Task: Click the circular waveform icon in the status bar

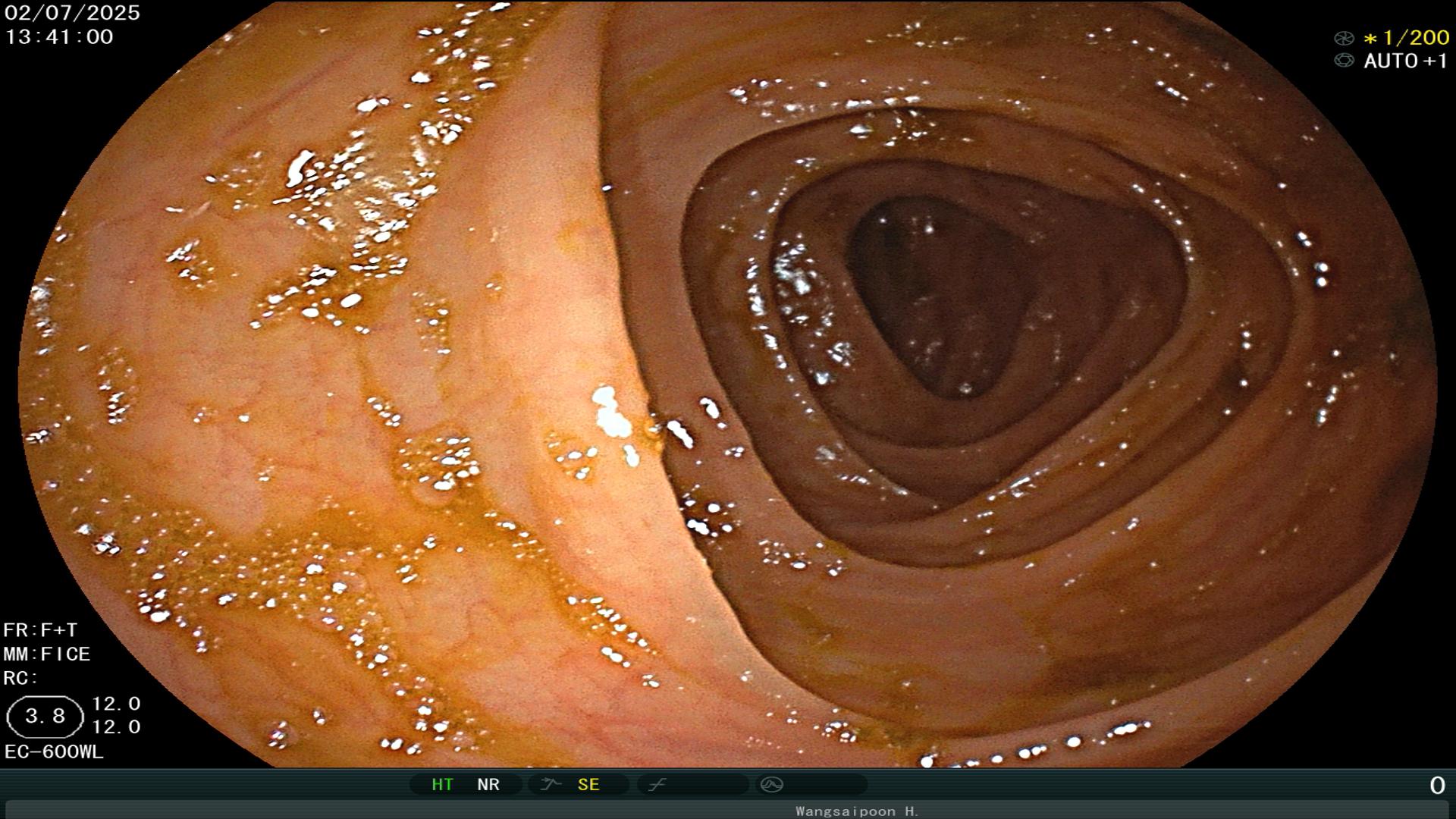Action: 771,785
